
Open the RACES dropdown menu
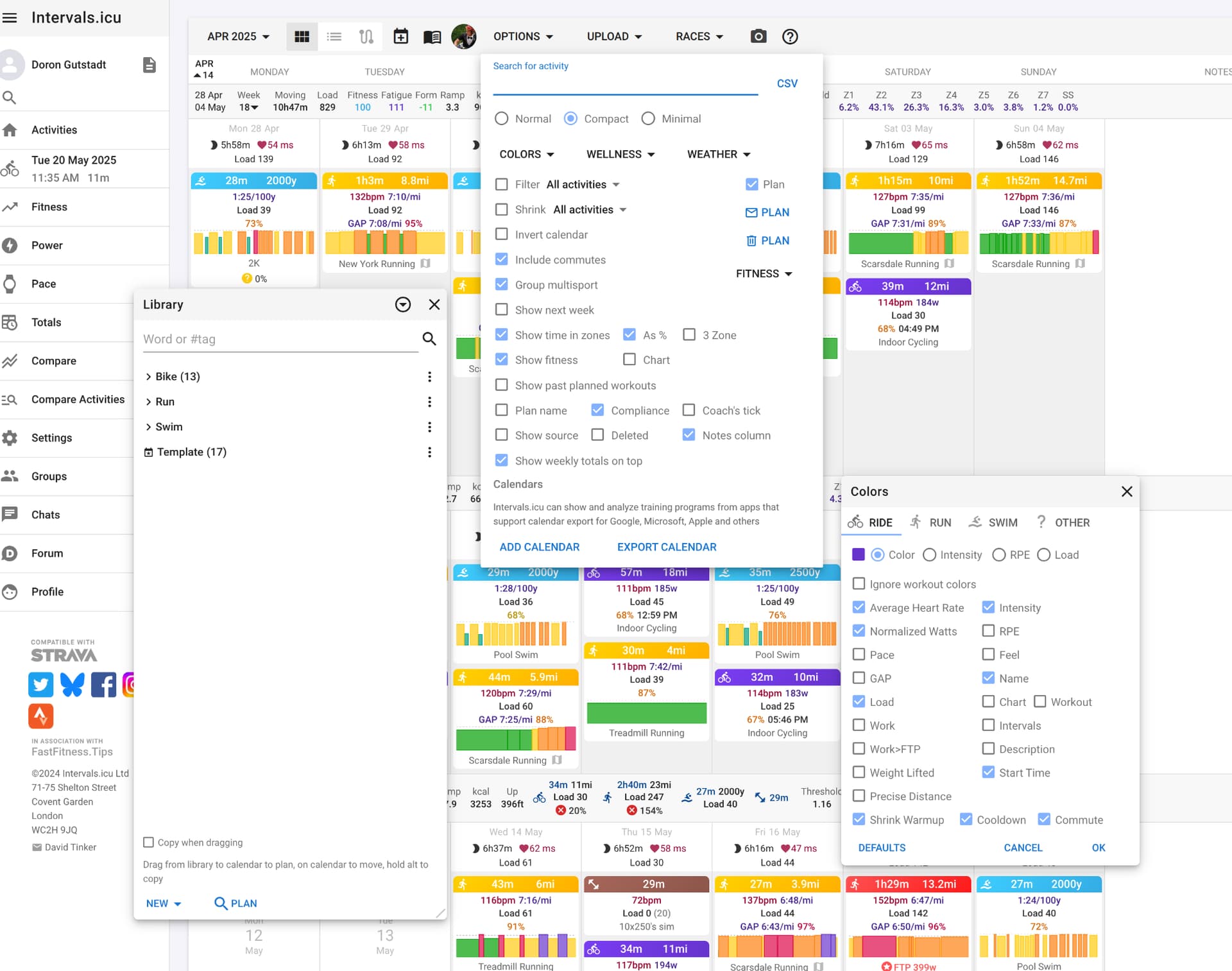699,37
